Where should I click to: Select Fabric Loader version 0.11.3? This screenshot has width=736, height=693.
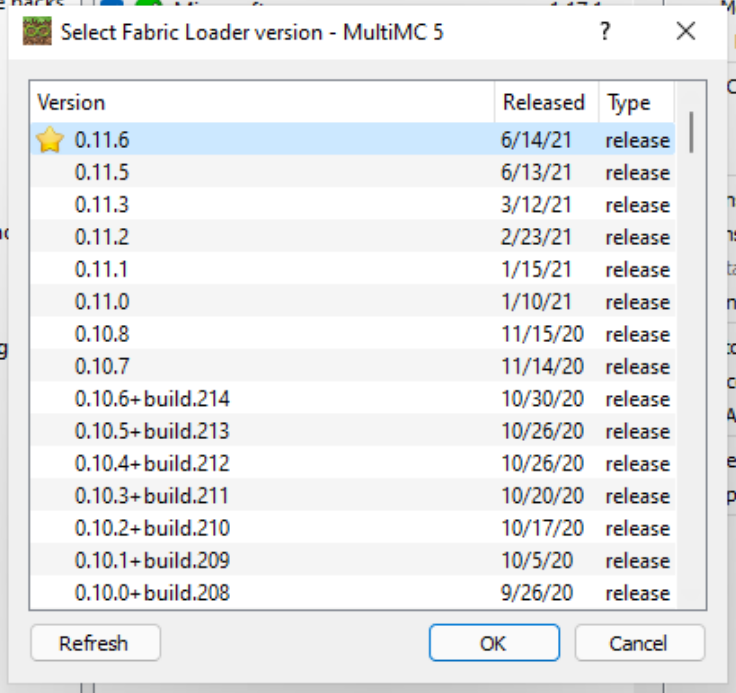tap(102, 205)
